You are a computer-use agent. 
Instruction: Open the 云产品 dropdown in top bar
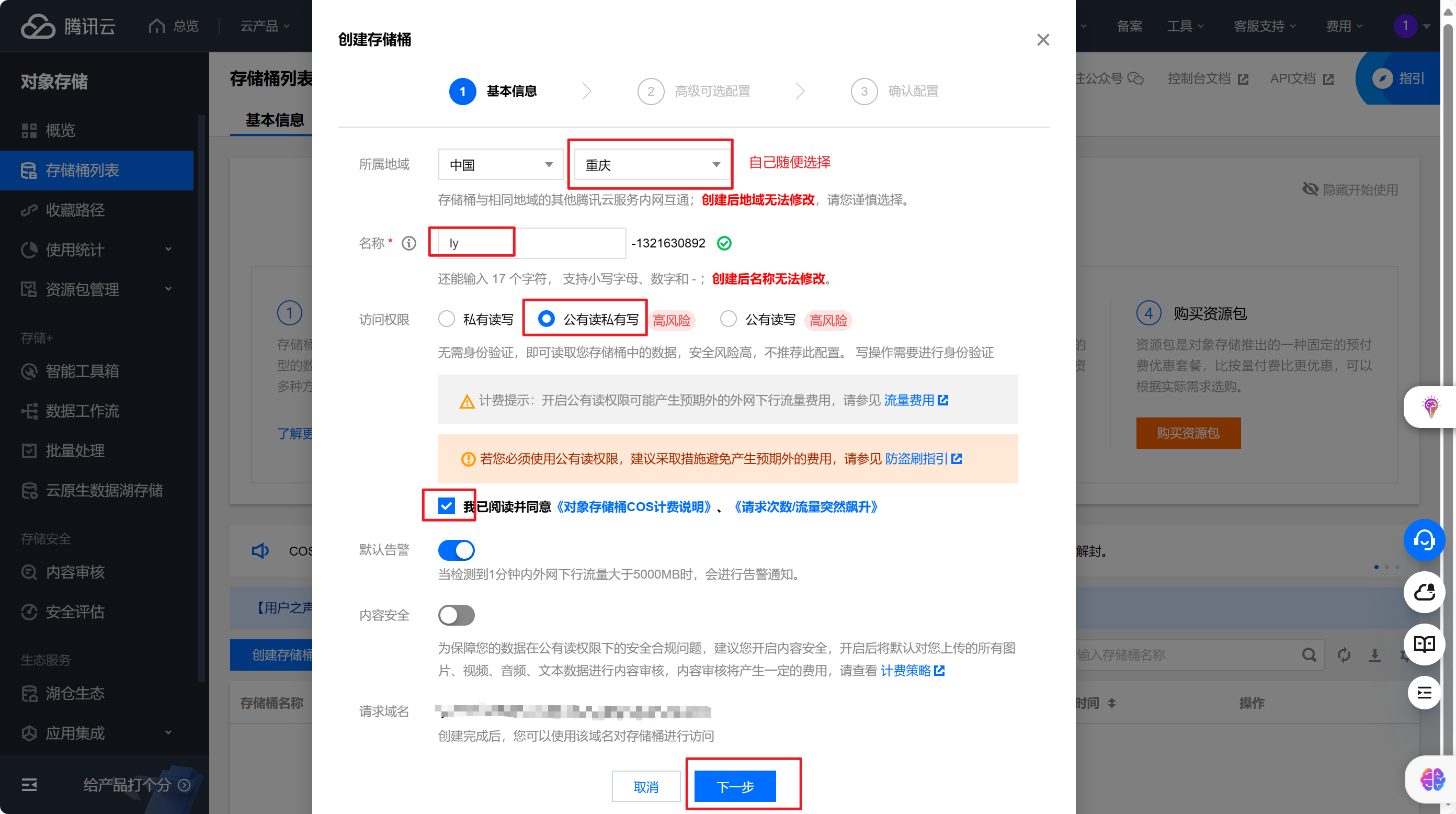click(265, 26)
